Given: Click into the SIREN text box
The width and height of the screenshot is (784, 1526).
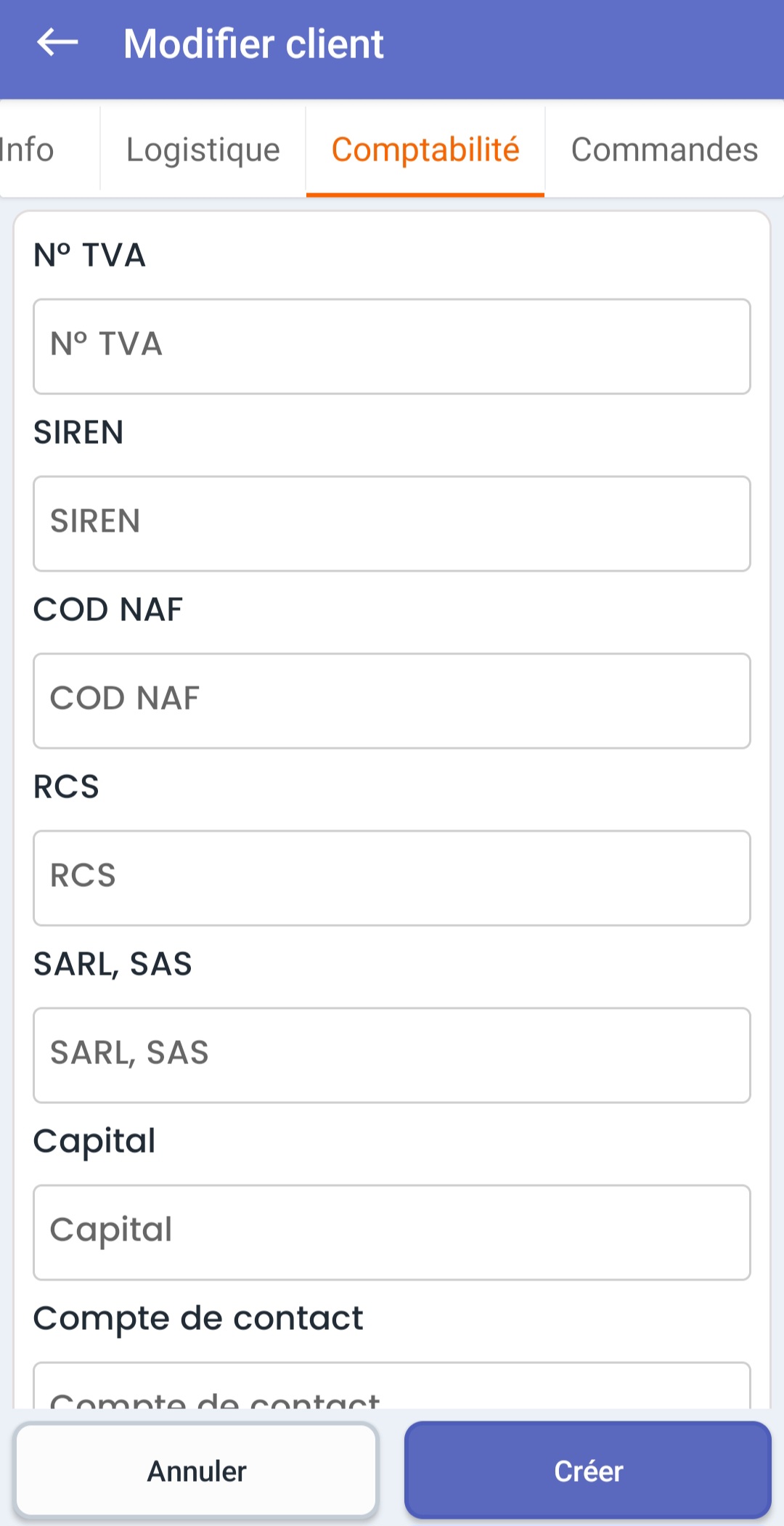Looking at the screenshot, I should (392, 524).
